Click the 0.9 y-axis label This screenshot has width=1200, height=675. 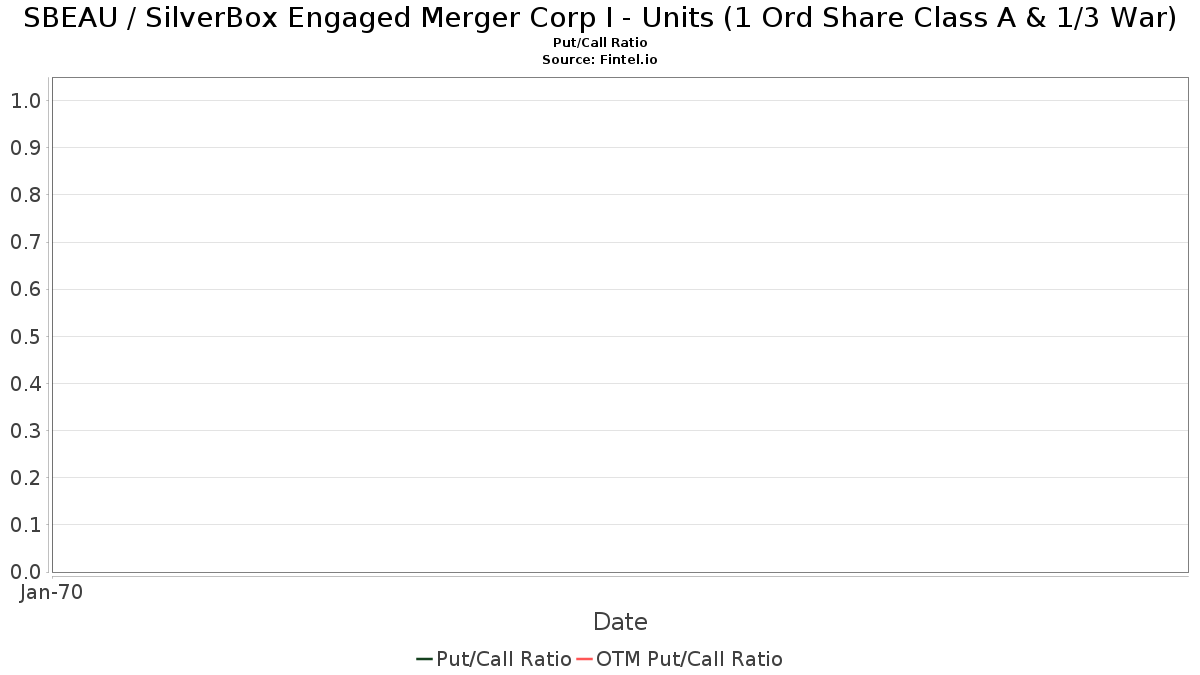[x=25, y=148]
